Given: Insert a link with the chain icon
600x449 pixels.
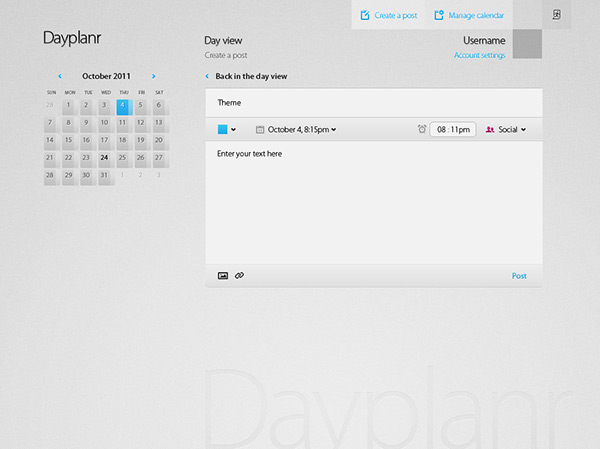Looking at the screenshot, I should pyautogui.click(x=240, y=275).
